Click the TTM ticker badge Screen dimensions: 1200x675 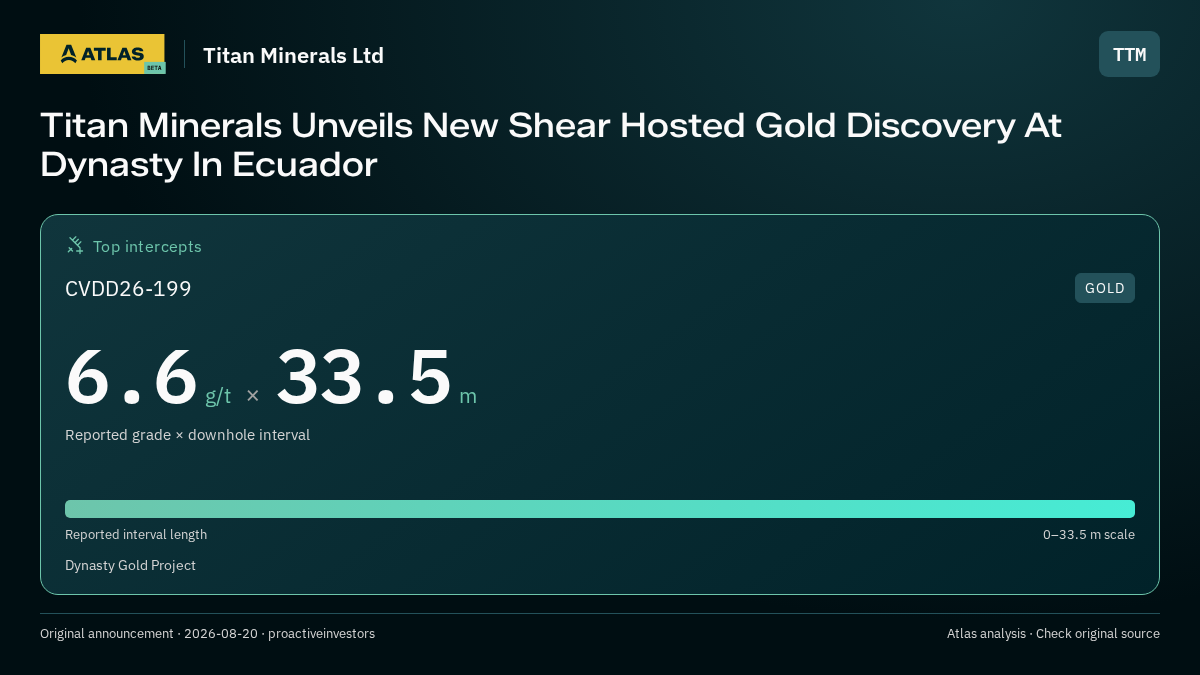[1129, 54]
